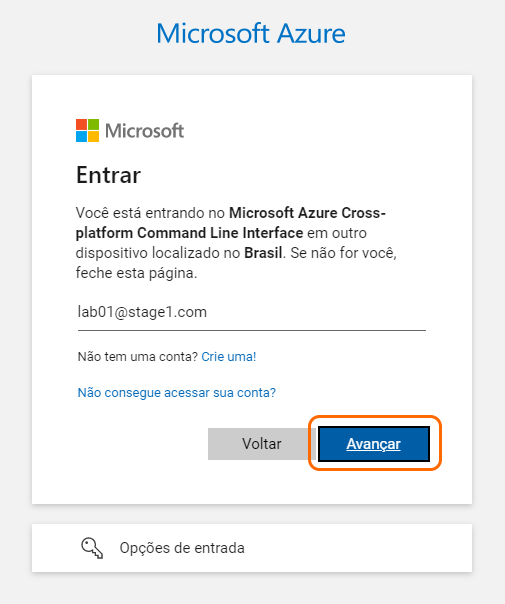Click the bold Brasil location text
The image size is (505, 604).
click(263, 253)
